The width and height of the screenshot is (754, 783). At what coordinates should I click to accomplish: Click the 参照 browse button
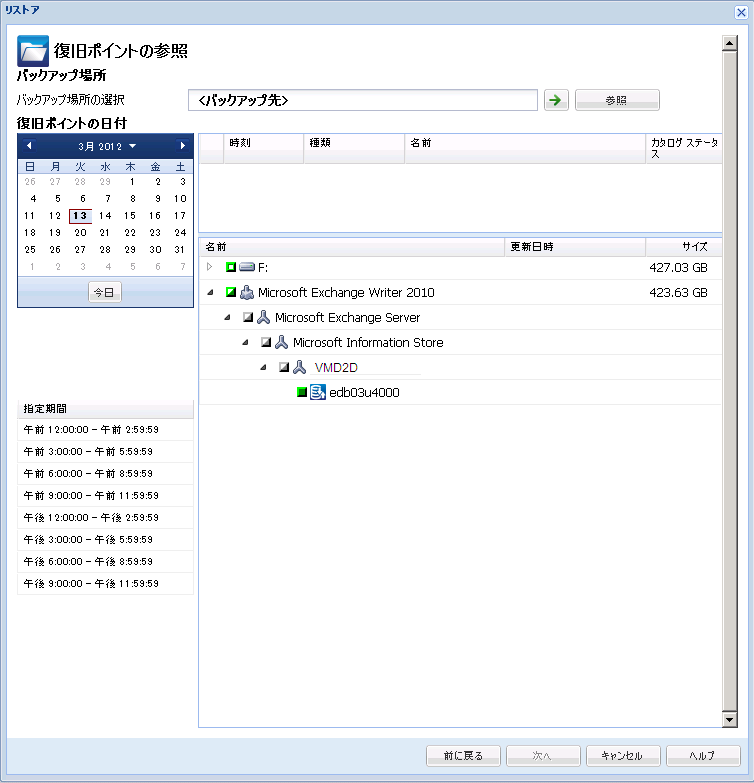pyautogui.click(x=617, y=100)
